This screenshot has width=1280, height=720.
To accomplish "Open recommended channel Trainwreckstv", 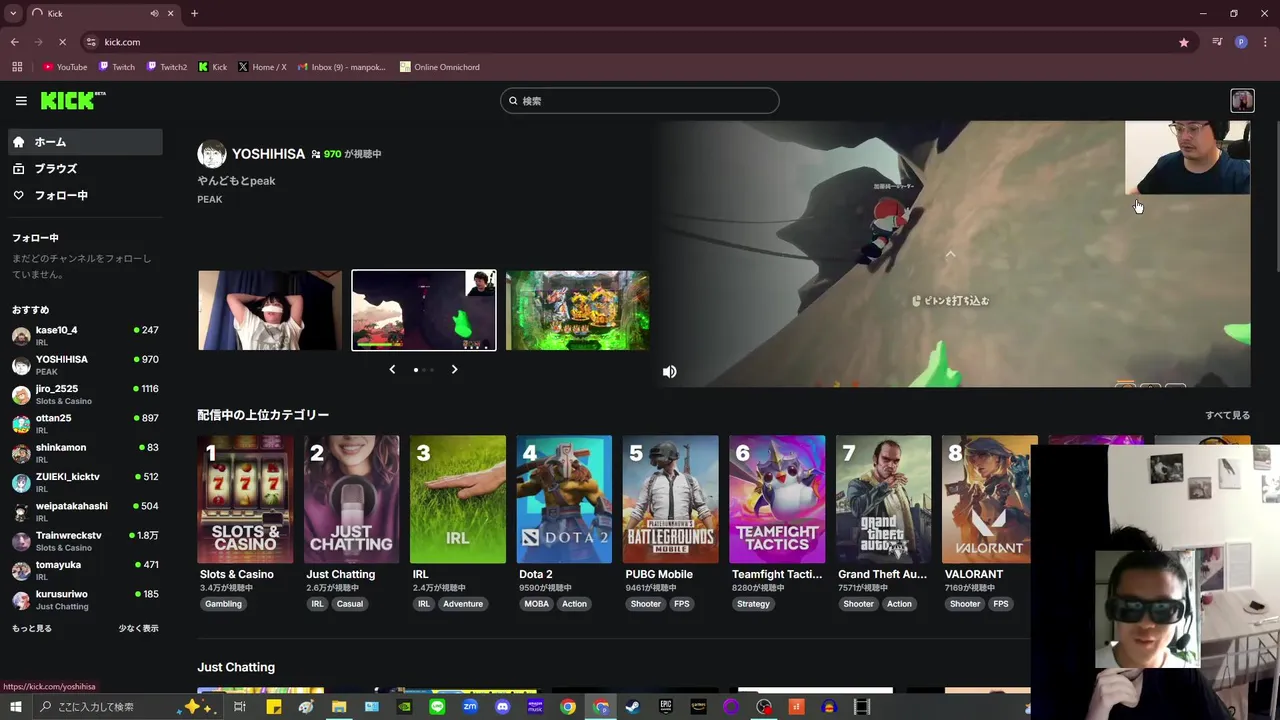I will [85, 541].
